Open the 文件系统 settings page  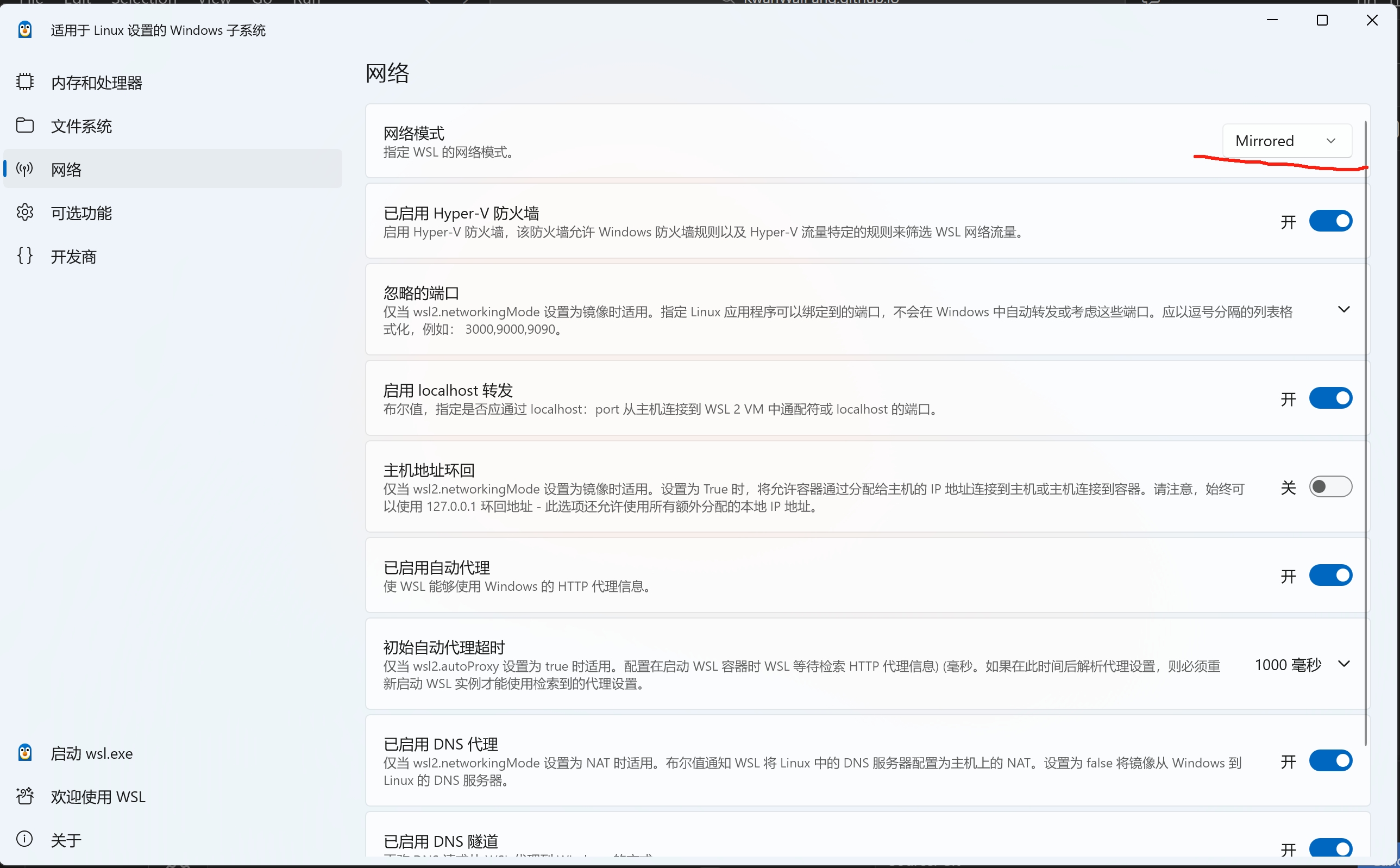(x=81, y=126)
